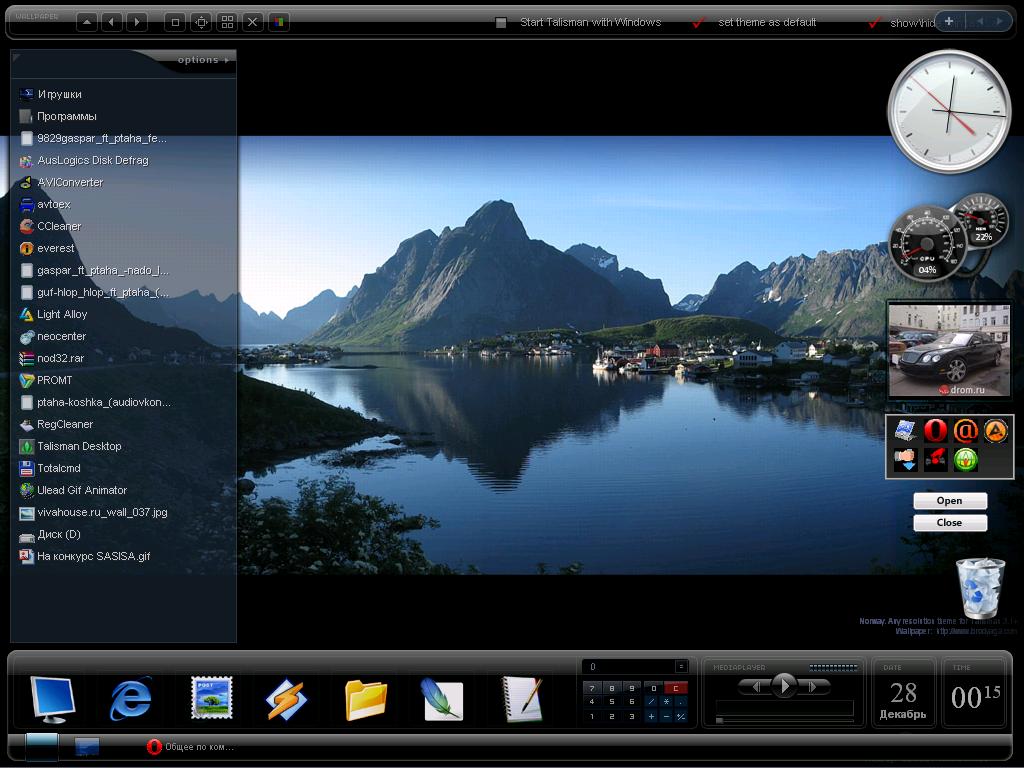Select CCleaner from the list
The height and width of the screenshot is (768, 1024).
point(59,226)
